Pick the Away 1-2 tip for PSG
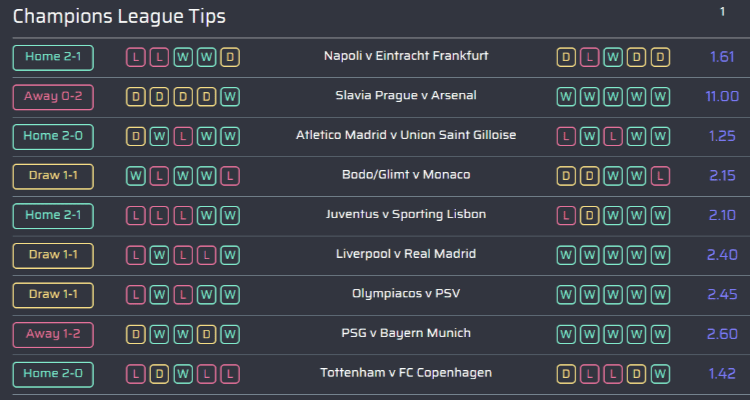 (x=53, y=334)
